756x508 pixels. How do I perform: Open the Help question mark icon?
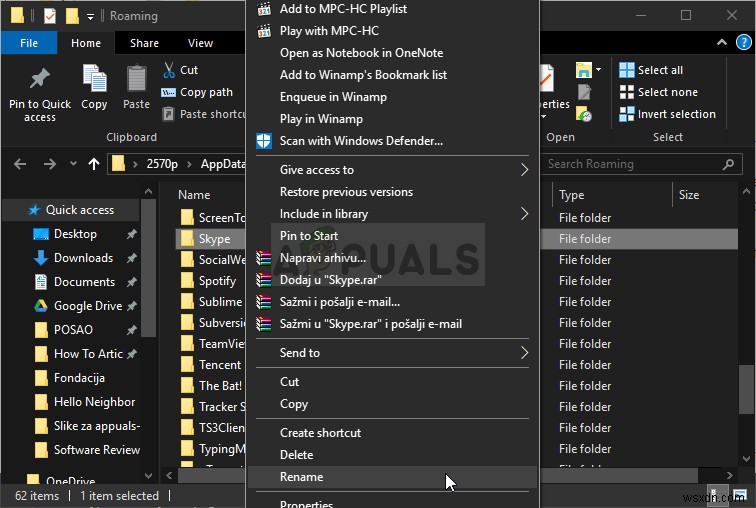coord(743,42)
